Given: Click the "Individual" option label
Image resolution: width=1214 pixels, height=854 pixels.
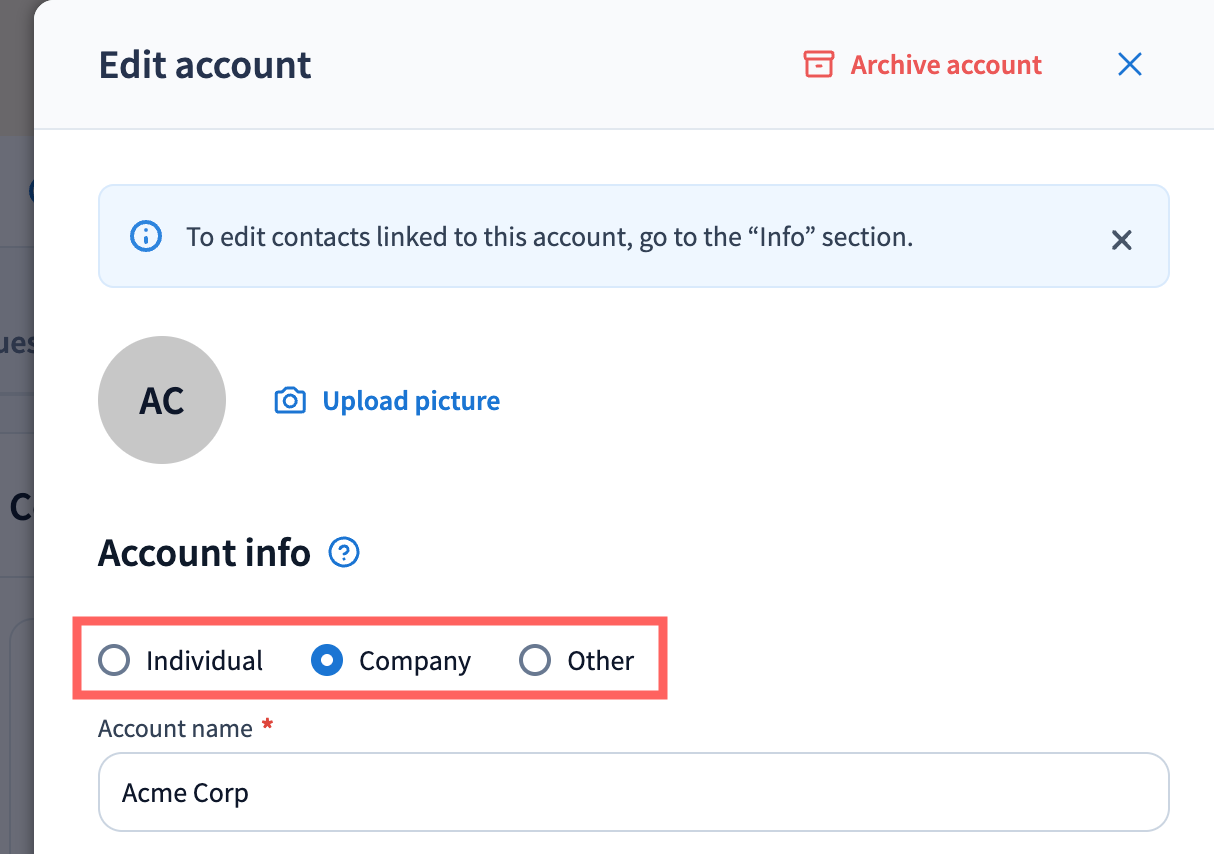Looking at the screenshot, I should [204, 661].
